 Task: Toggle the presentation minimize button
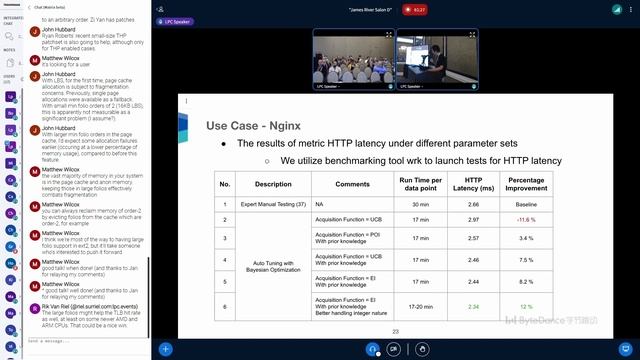point(625,349)
